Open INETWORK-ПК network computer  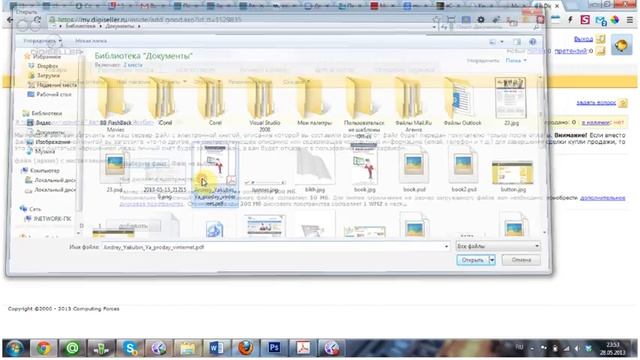pyautogui.click(x=52, y=218)
